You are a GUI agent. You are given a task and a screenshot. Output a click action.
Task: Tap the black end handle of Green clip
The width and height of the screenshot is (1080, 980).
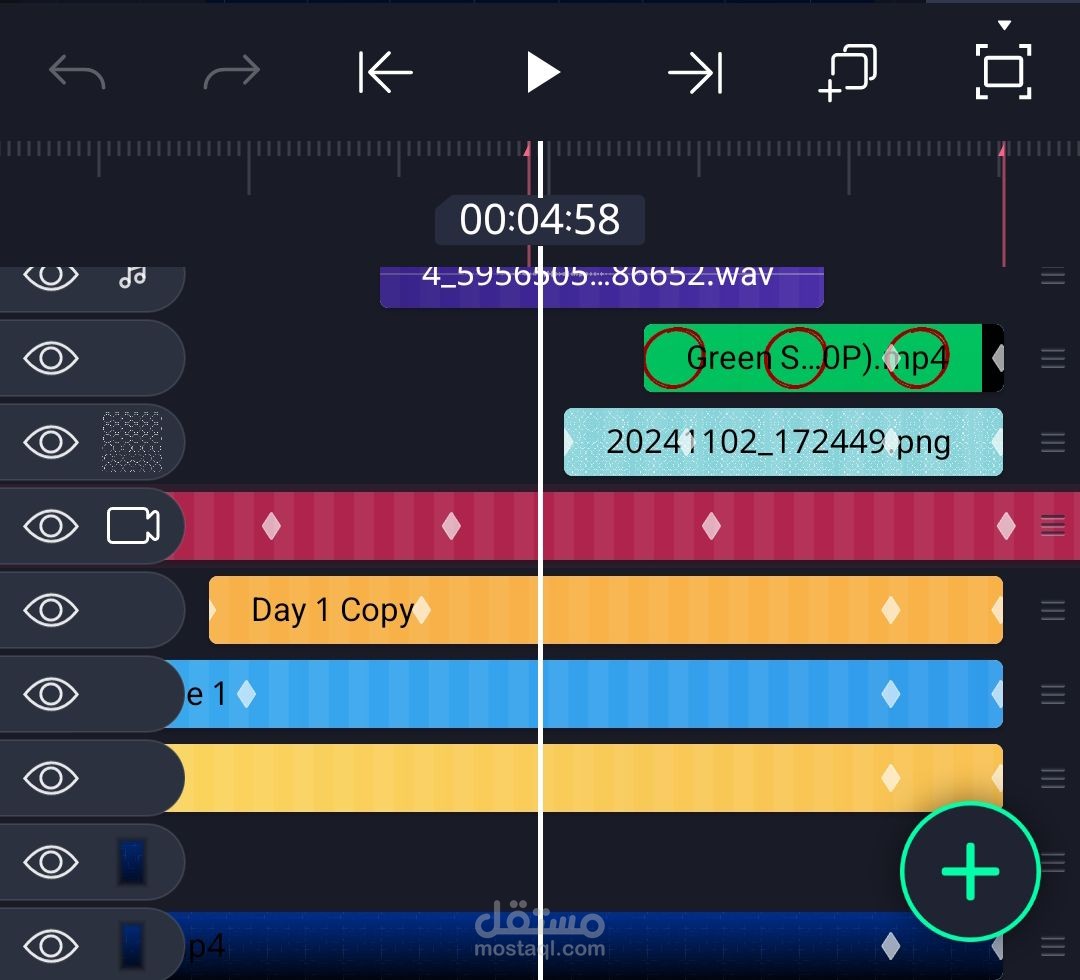point(993,358)
